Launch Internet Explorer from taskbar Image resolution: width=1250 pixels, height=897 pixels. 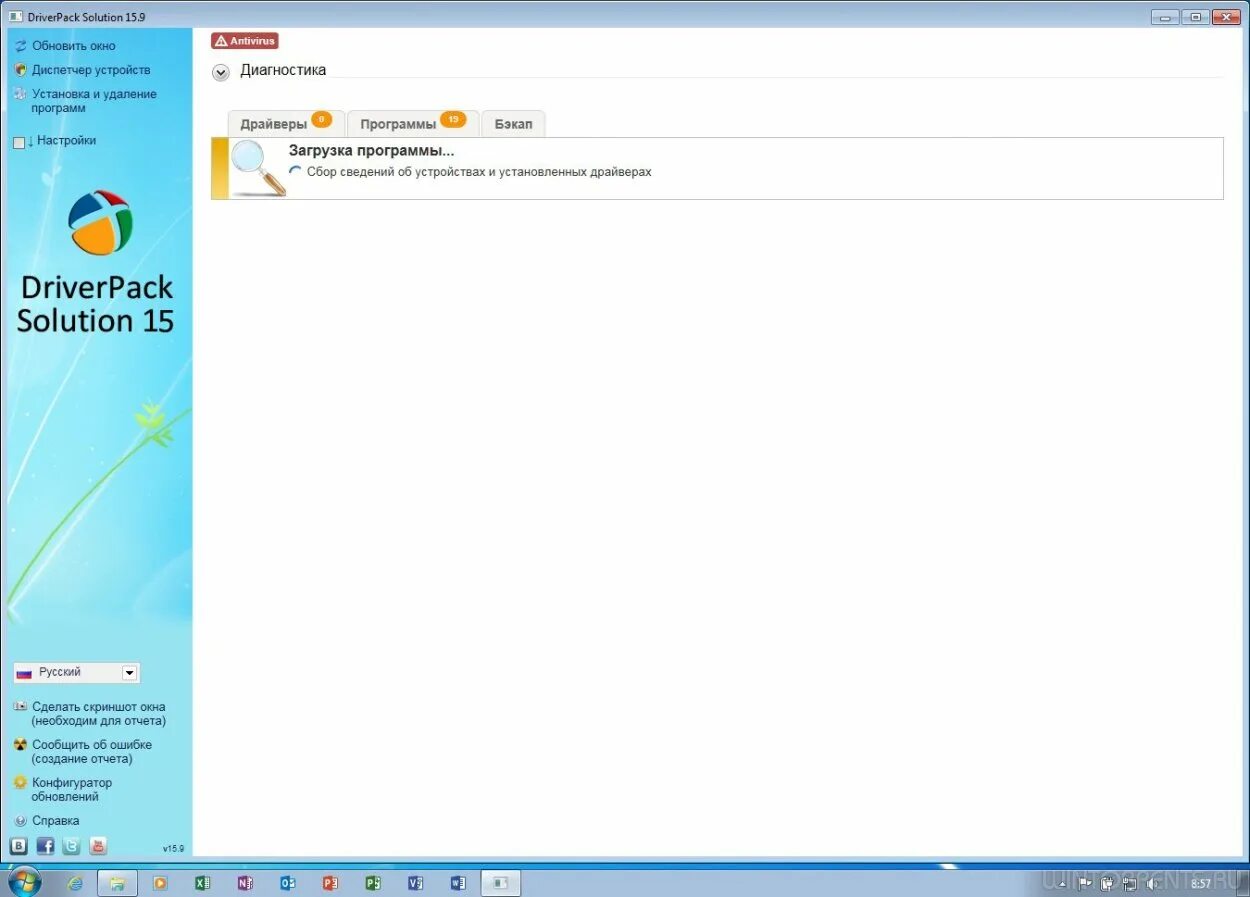pyautogui.click(x=75, y=883)
